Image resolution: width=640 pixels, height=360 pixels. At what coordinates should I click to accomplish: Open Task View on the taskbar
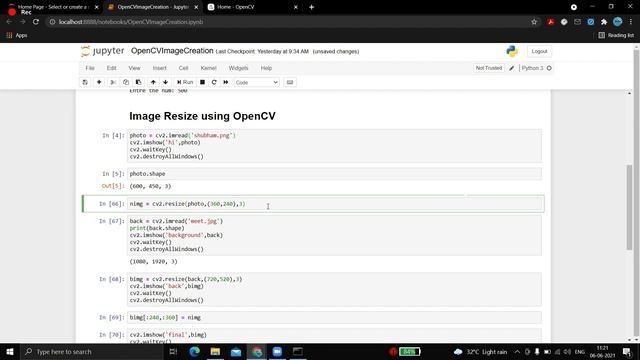[173, 351]
